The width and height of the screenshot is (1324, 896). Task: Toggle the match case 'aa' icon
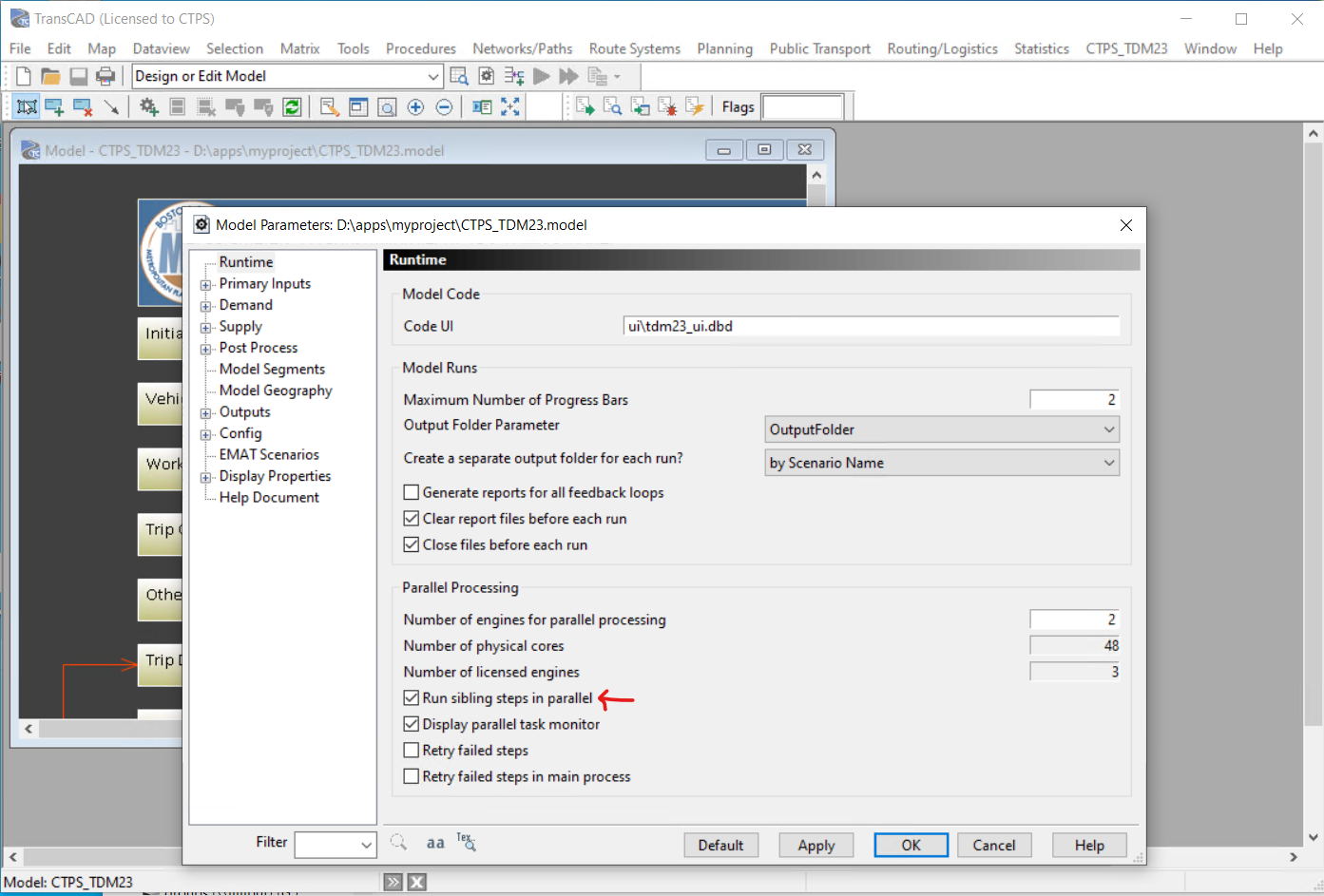pos(435,843)
